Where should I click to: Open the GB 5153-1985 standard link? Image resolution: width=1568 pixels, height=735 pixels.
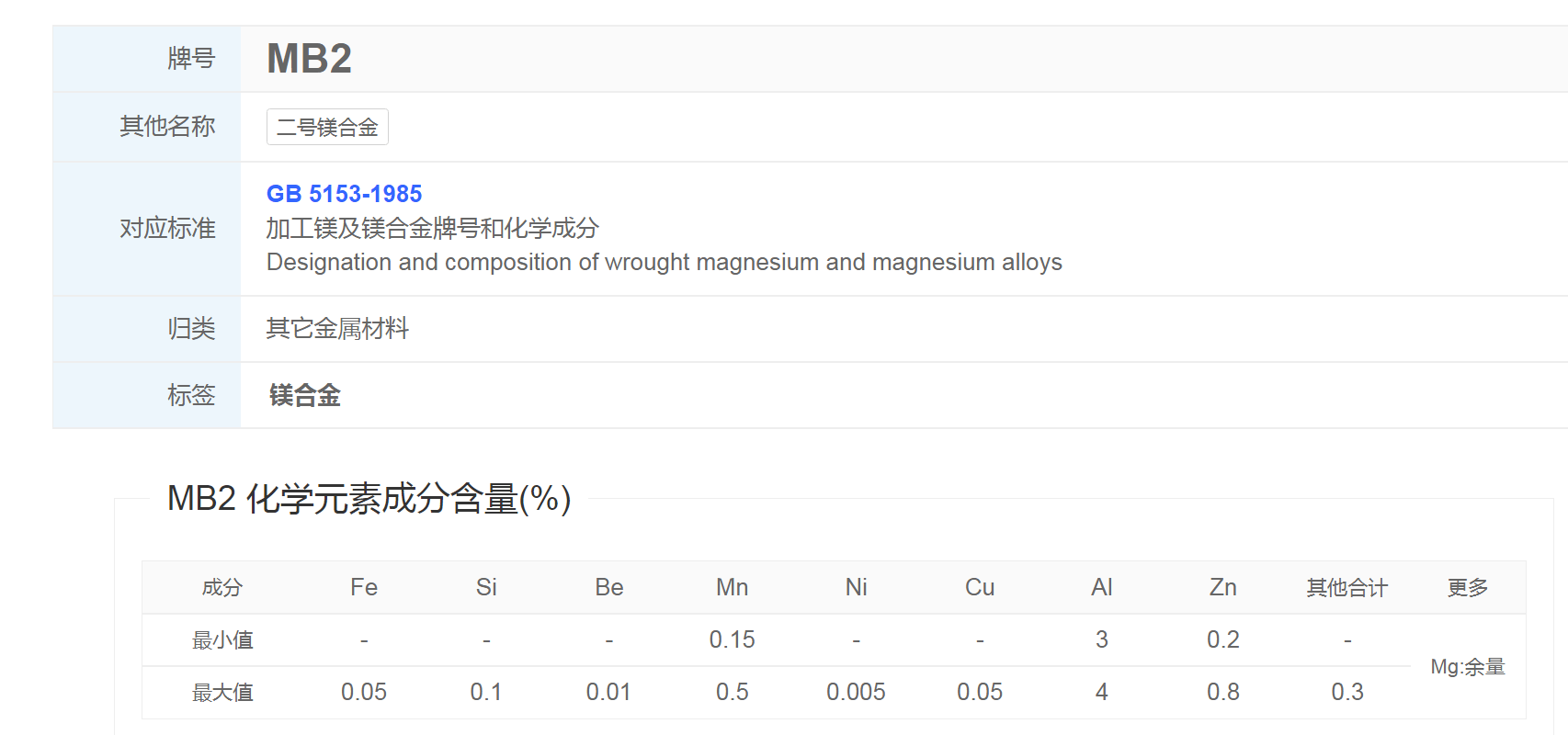click(x=344, y=194)
